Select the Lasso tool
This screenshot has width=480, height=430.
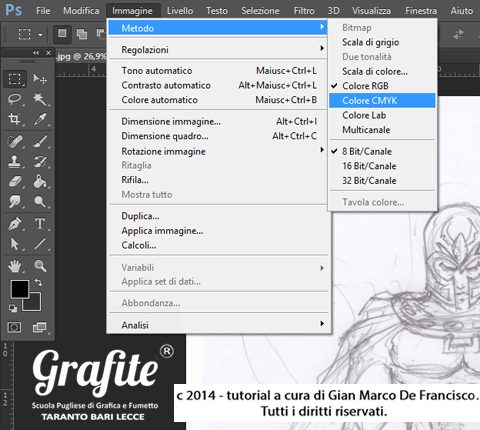(15, 99)
